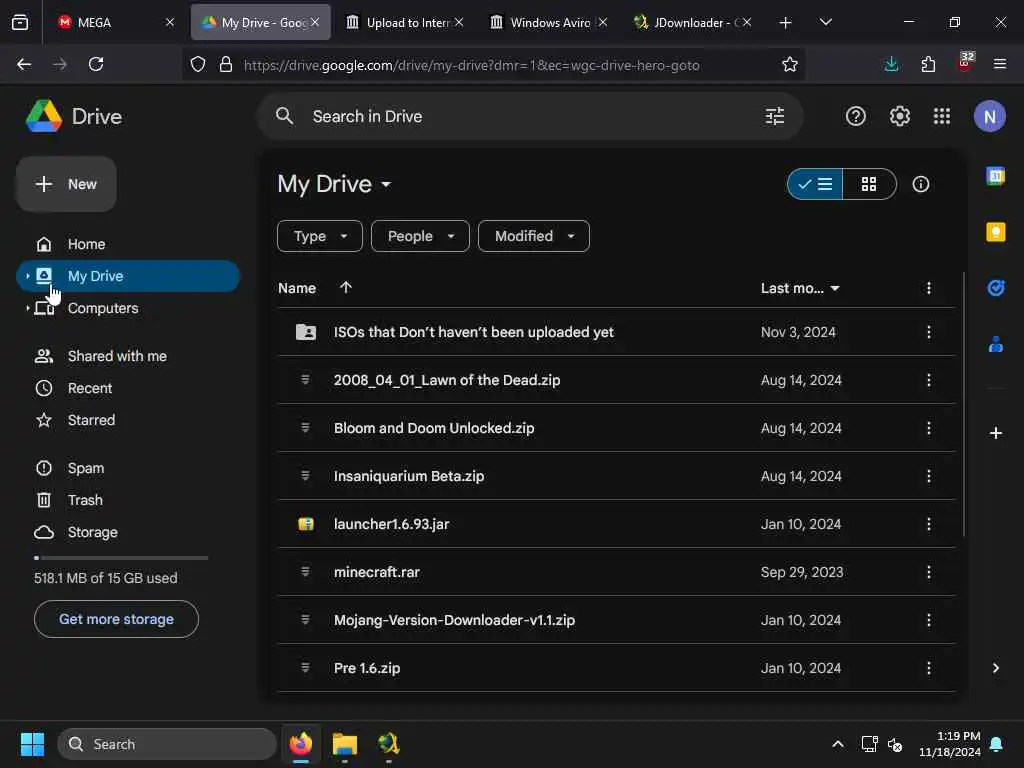Screen dimensions: 1024x768
Task: Open Recent files section
Action: pos(128,388)
